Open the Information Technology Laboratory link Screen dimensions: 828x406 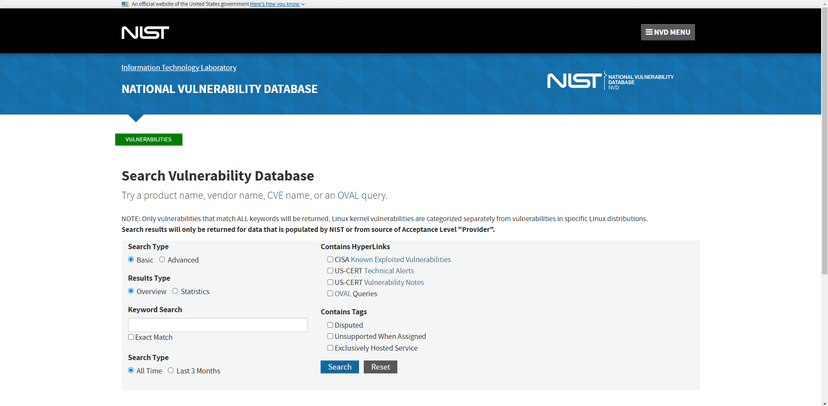coord(179,68)
